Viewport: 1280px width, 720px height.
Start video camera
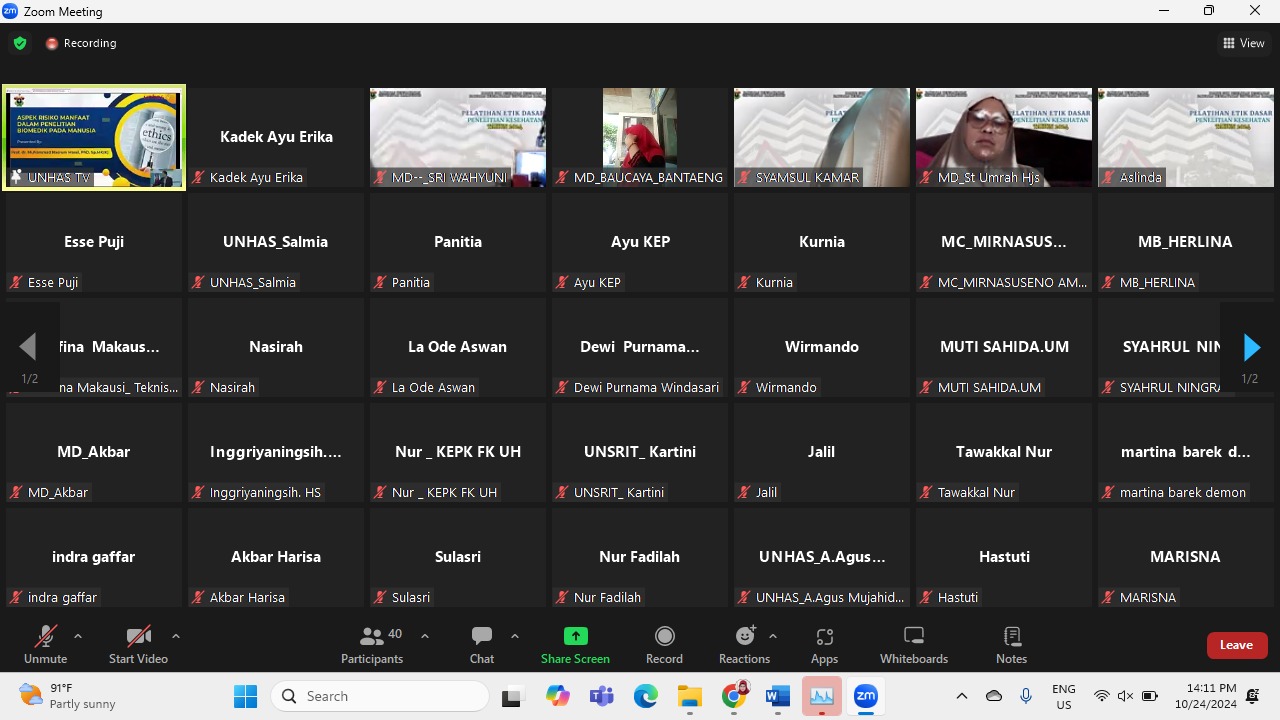[x=138, y=644]
